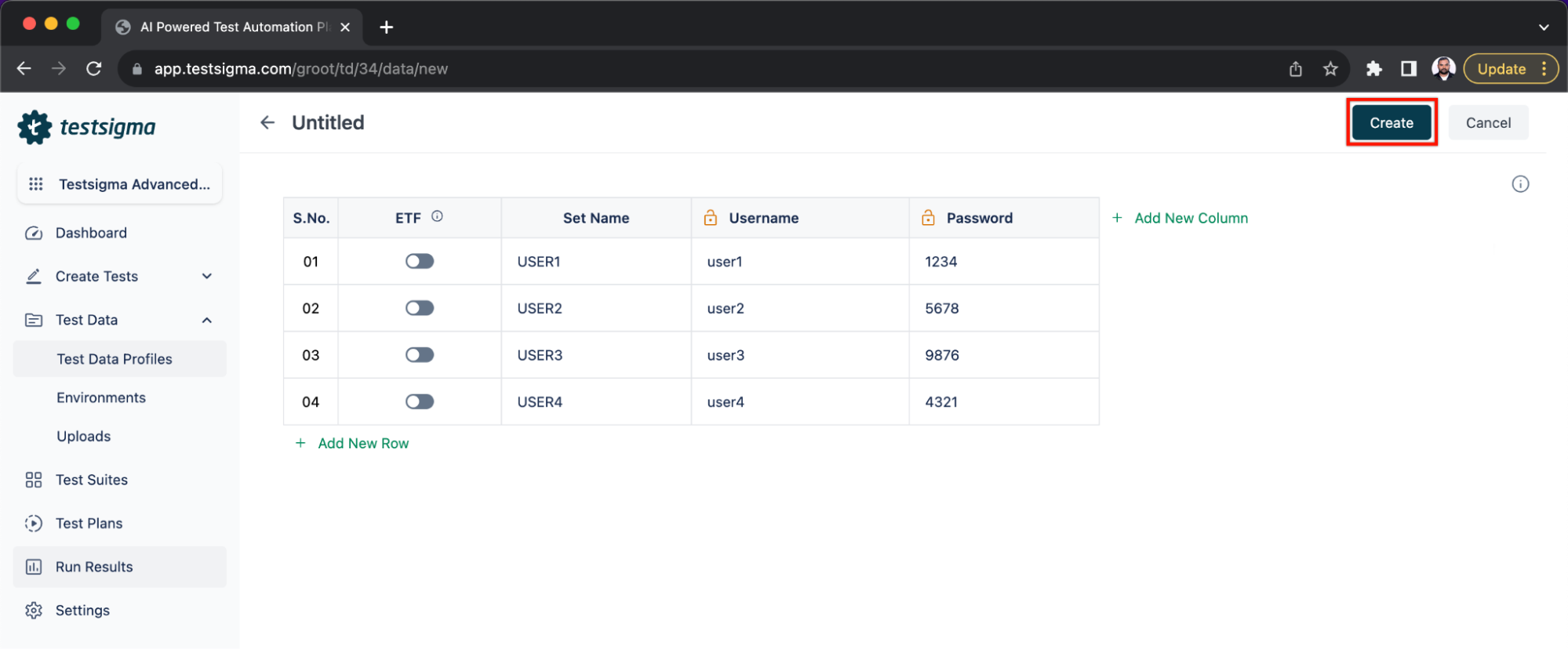Click the browser forward button

[x=59, y=69]
